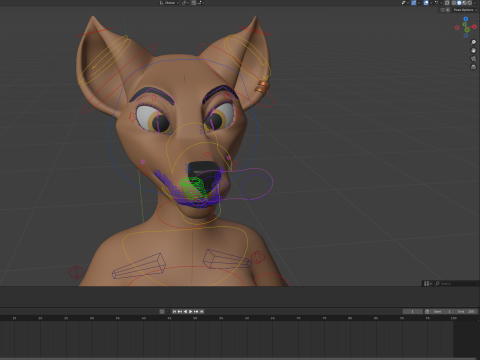
Task: Switch to rendered viewport shading
Action: tap(470, 3)
